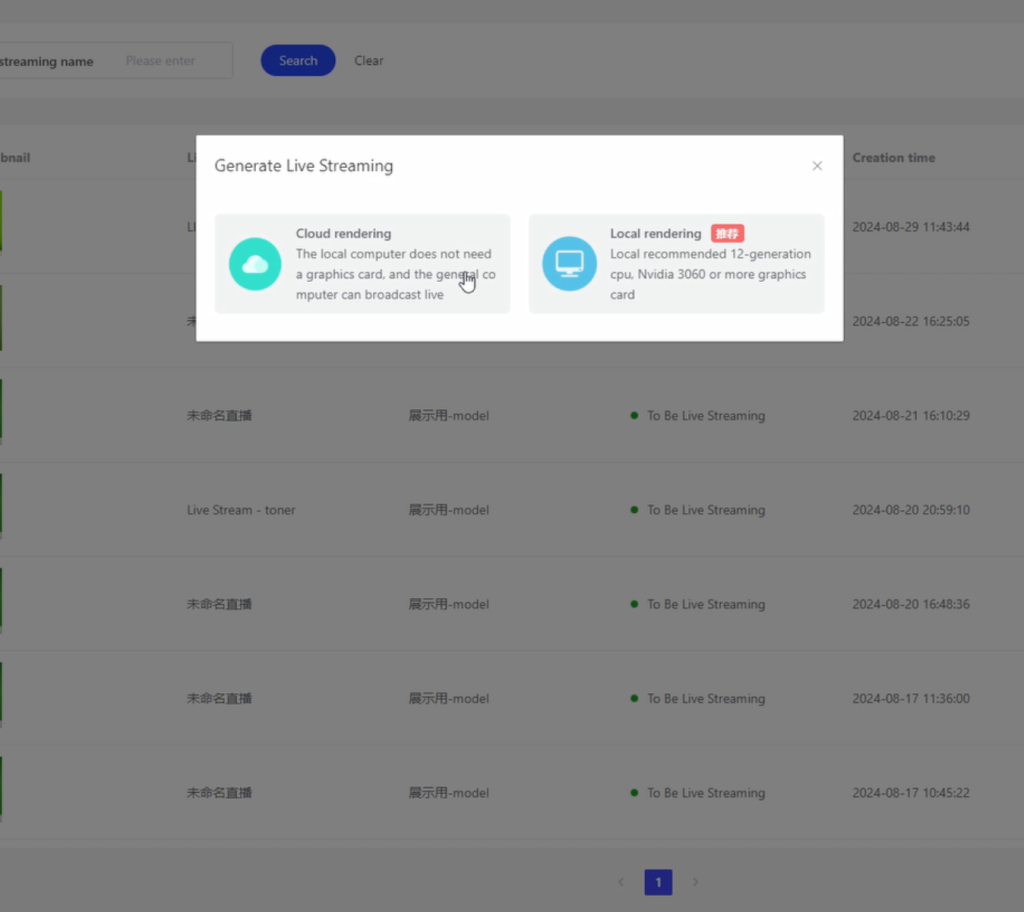The height and width of the screenshot is (912, 1024).
Task: Click the red badge beside Local rendering
Action: pos(727,233)
